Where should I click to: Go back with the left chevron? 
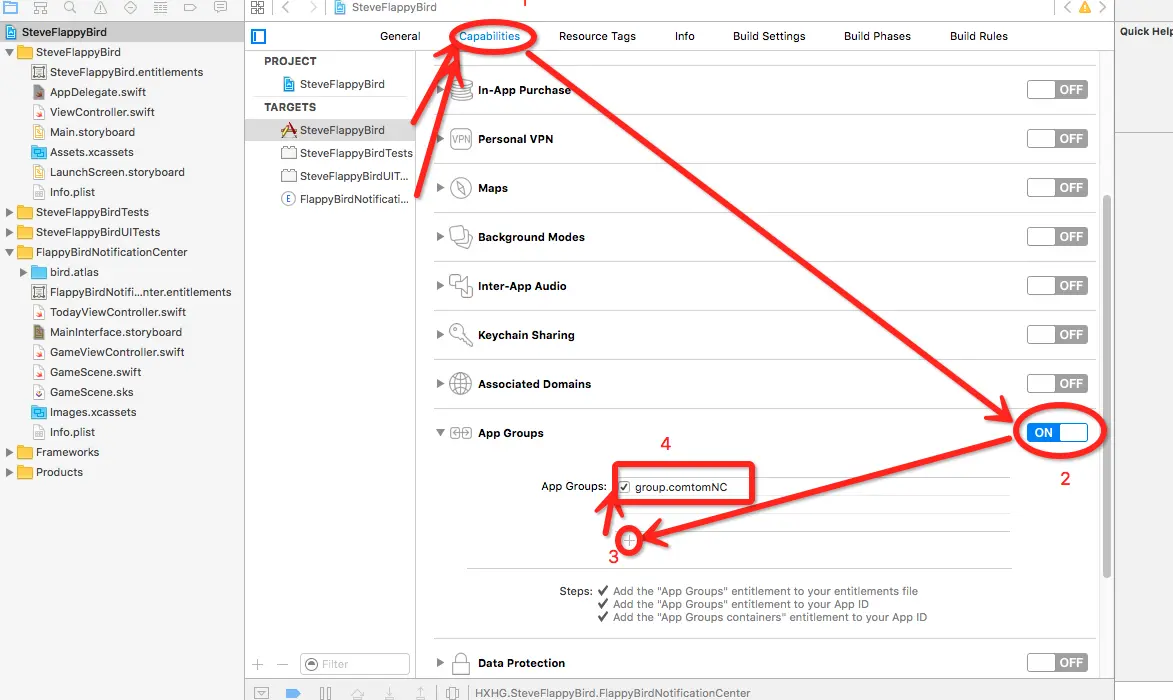(x=286, y=7)
